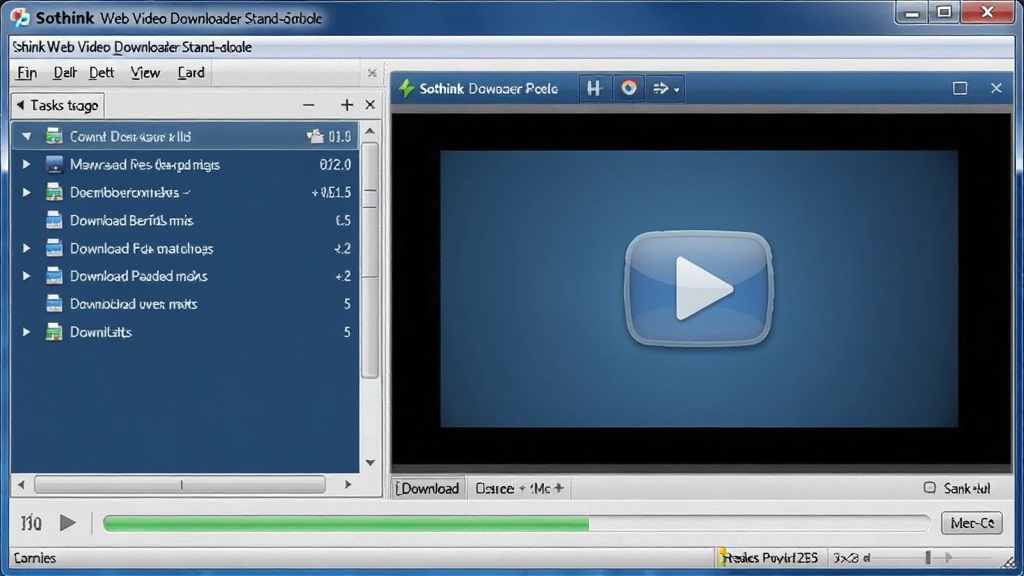
Task: Open the Dalt menu
Action: coord(65,72)
